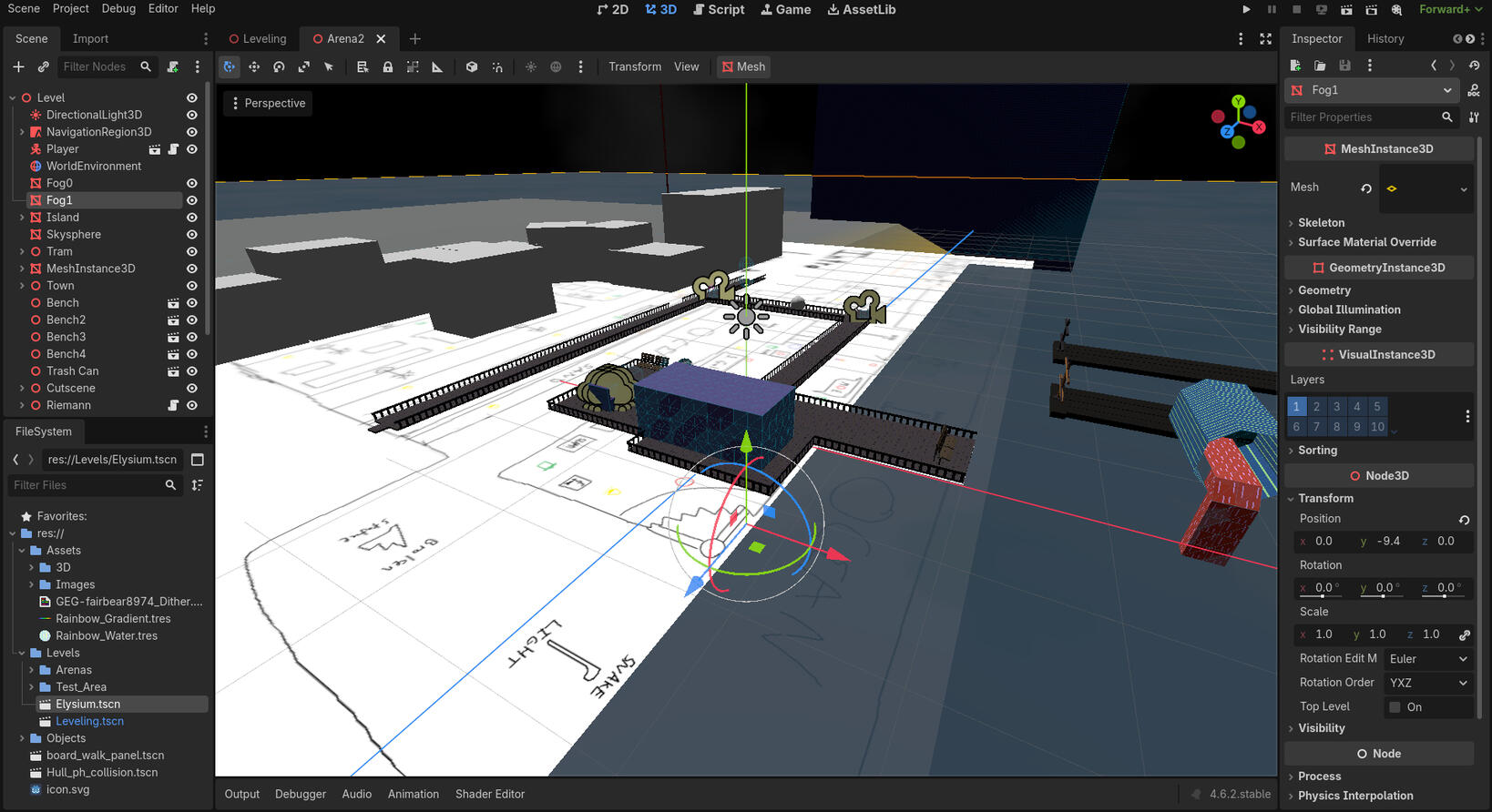Toggle the FileSystem split mode icon

(198, 460)
